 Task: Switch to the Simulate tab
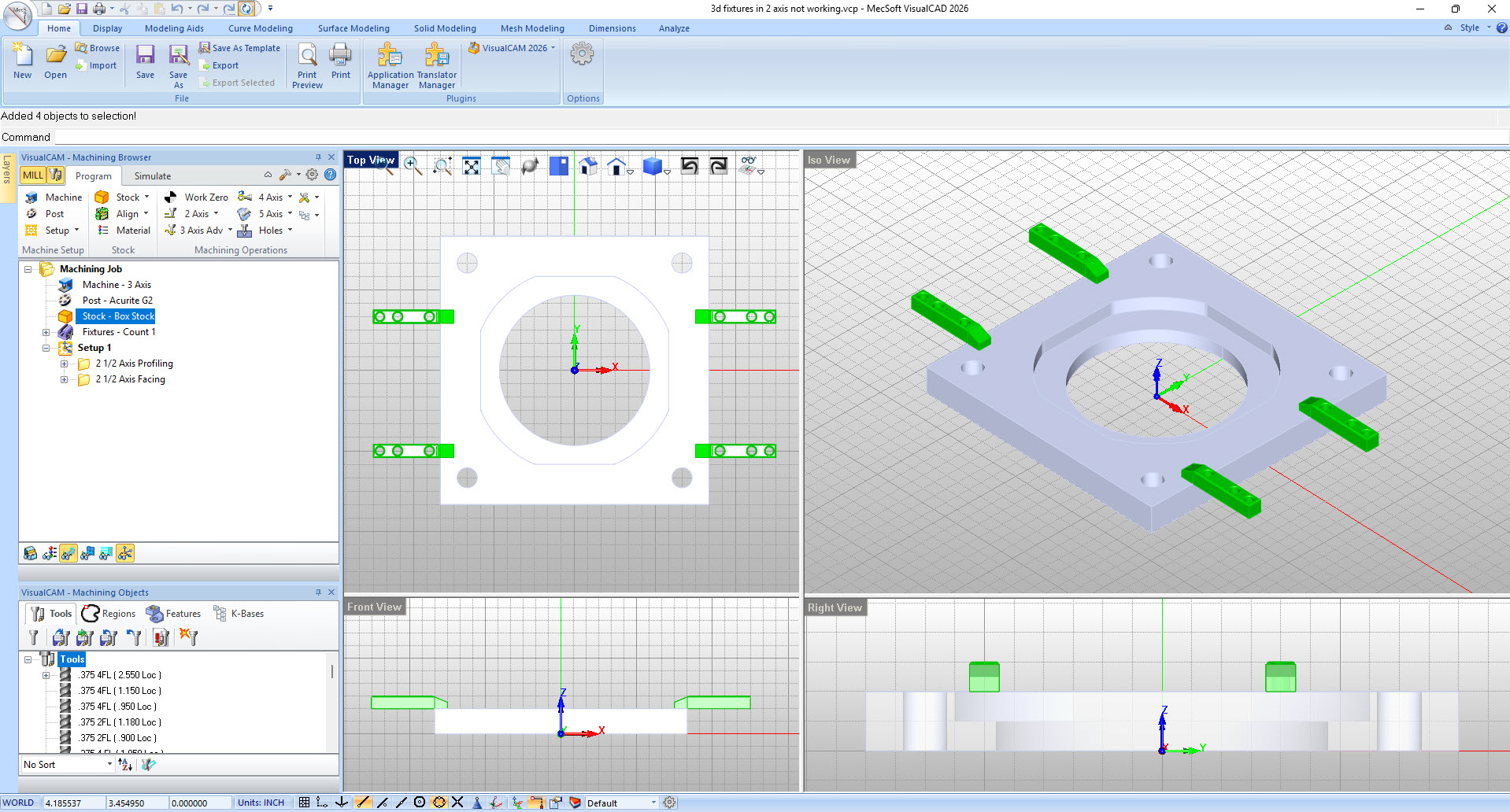click(x=152, y=175)
